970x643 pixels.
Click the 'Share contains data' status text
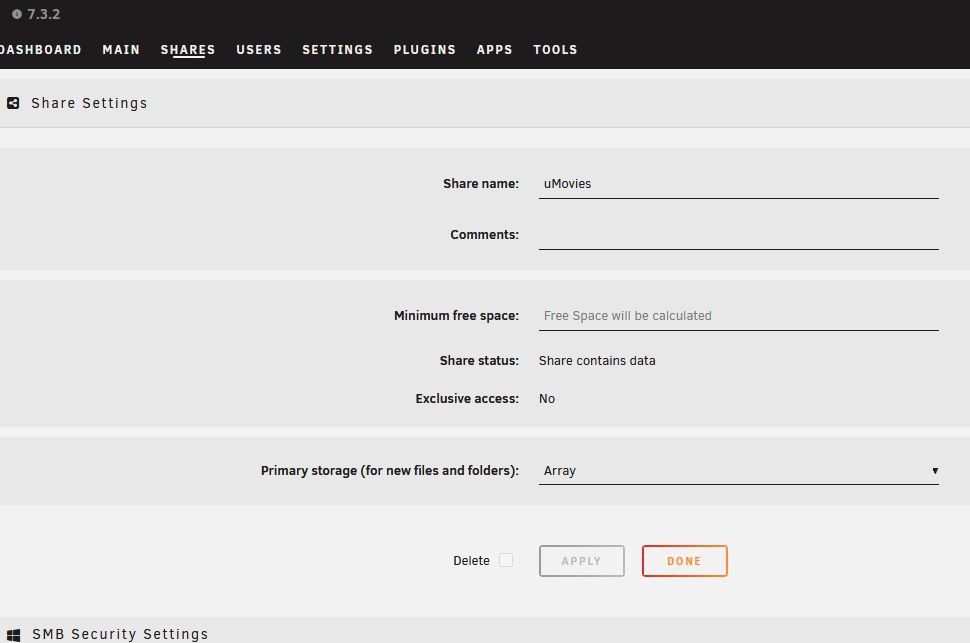(597, 361)
